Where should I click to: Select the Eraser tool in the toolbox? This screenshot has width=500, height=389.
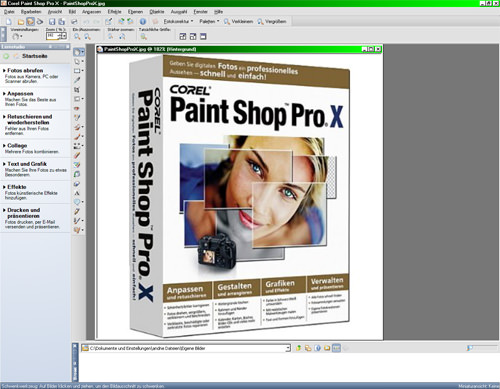click(x=77, y=155)
